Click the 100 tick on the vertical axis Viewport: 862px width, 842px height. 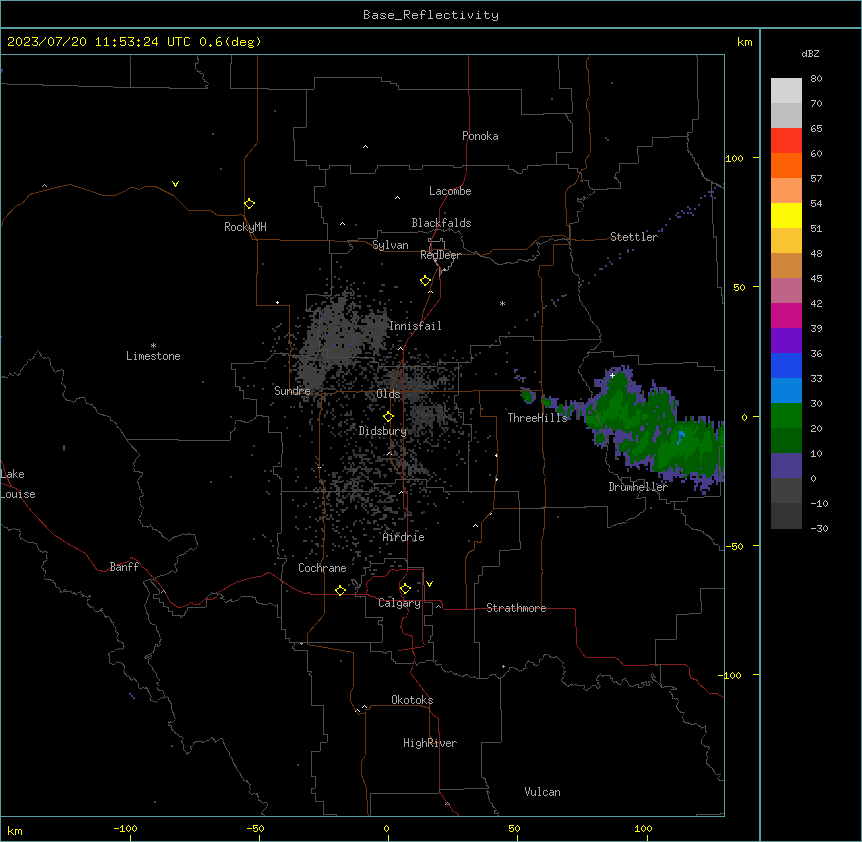click(x=734, y=158)
